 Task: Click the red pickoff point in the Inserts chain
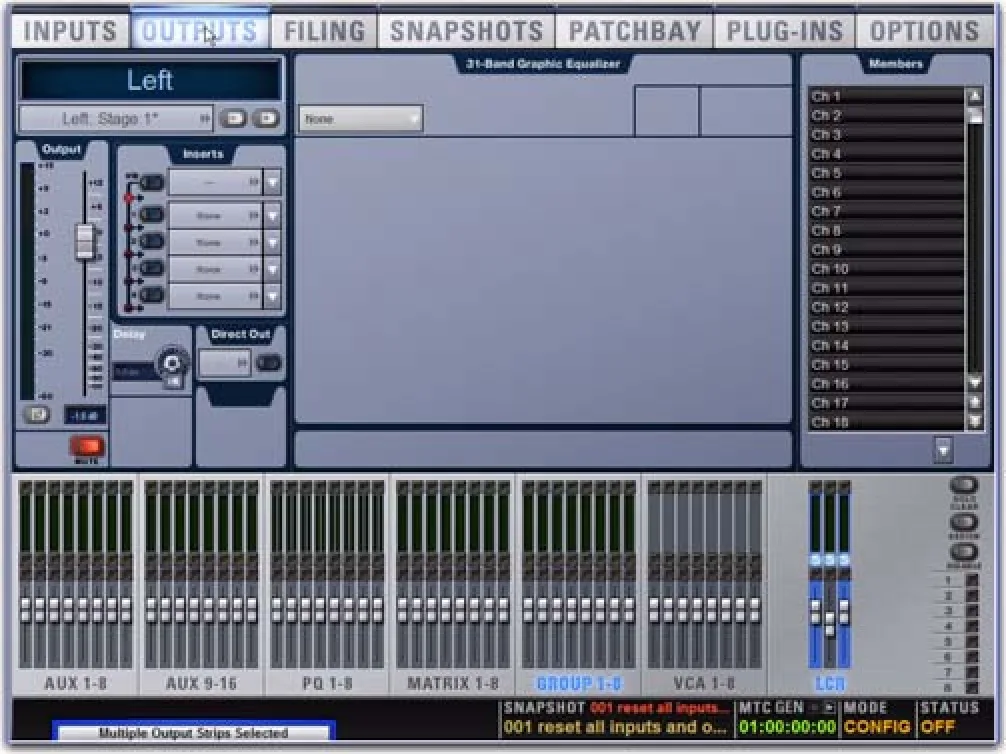click(129, 198)
